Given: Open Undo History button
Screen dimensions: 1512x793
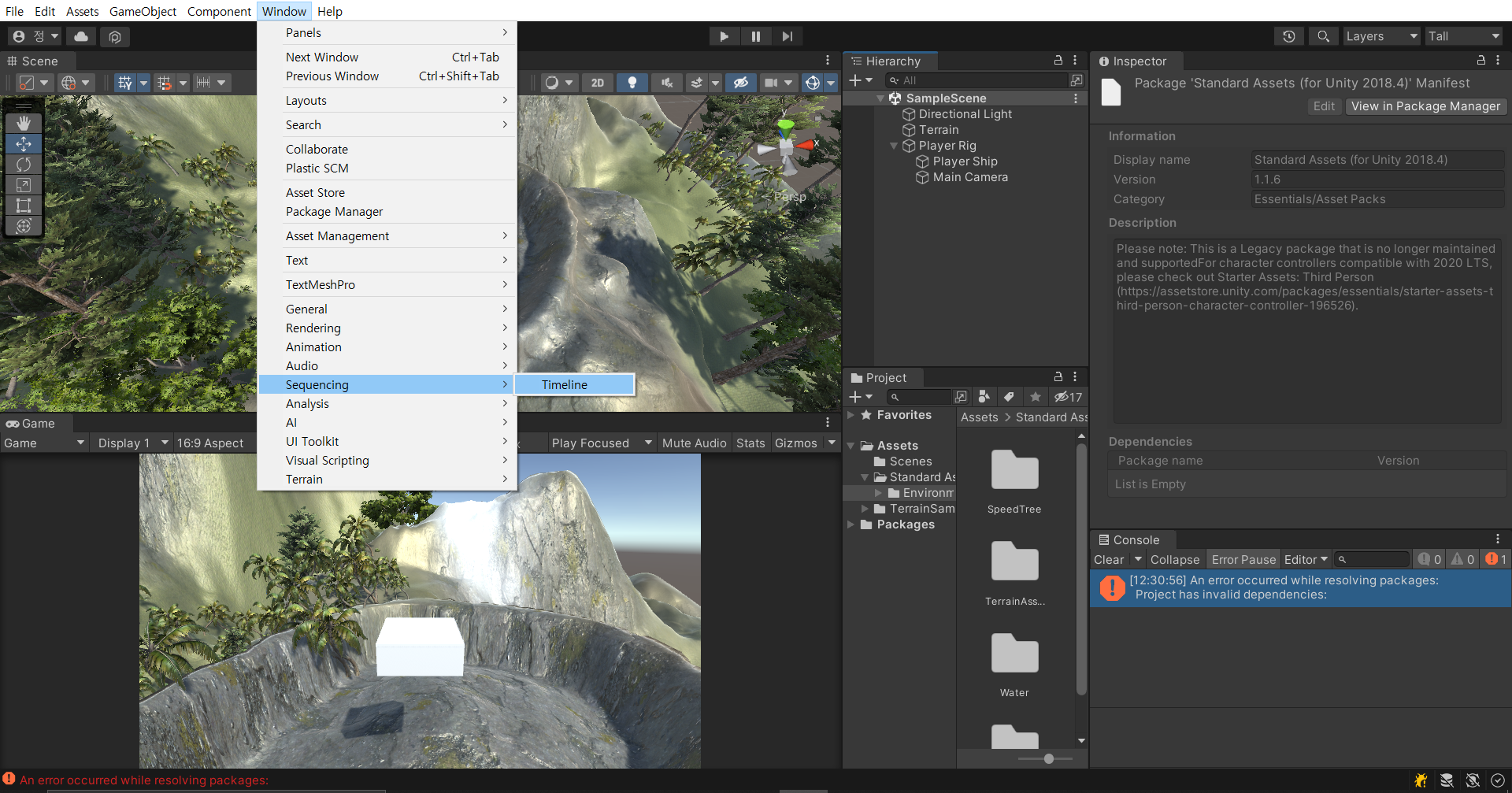Looking at the screenshot, I should [1288, 36].
